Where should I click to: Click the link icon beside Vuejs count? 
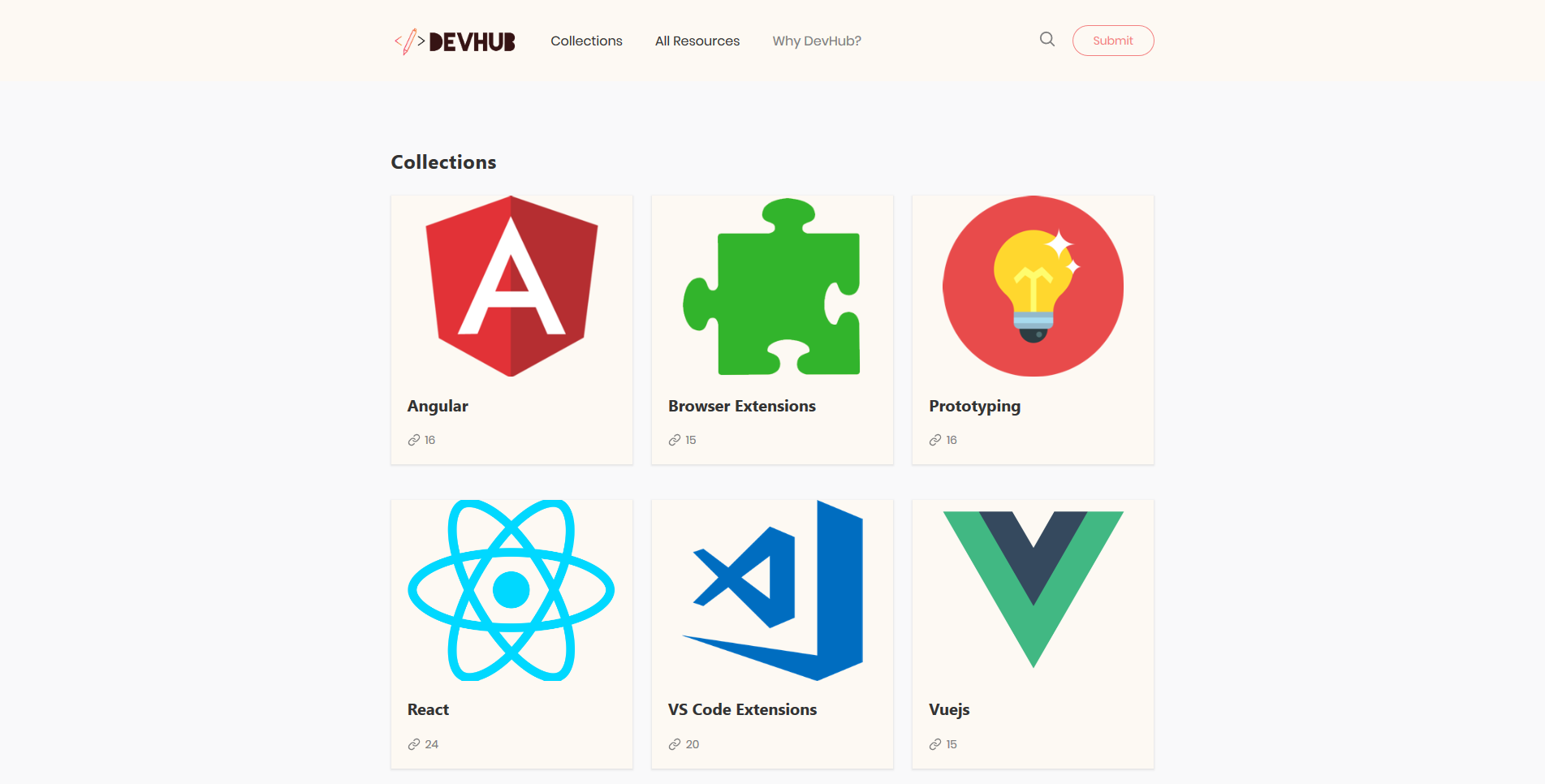point(934,743)
